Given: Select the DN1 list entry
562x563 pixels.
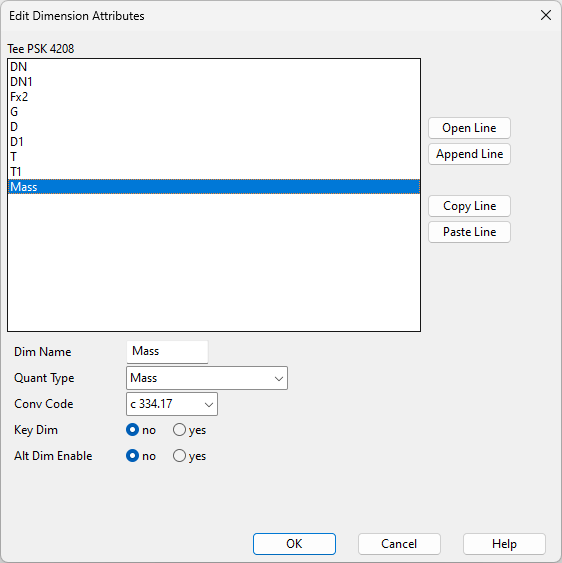Looking at the screenshot, I should [214, 82].
